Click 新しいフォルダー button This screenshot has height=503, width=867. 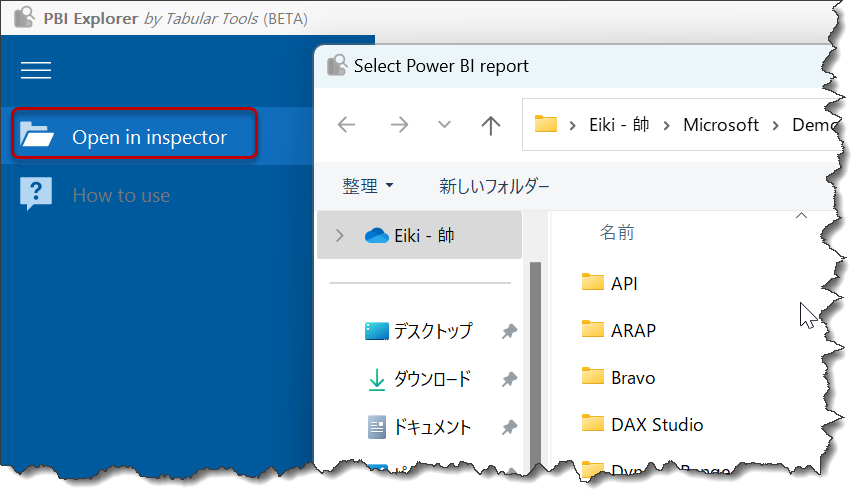(494, 186)
